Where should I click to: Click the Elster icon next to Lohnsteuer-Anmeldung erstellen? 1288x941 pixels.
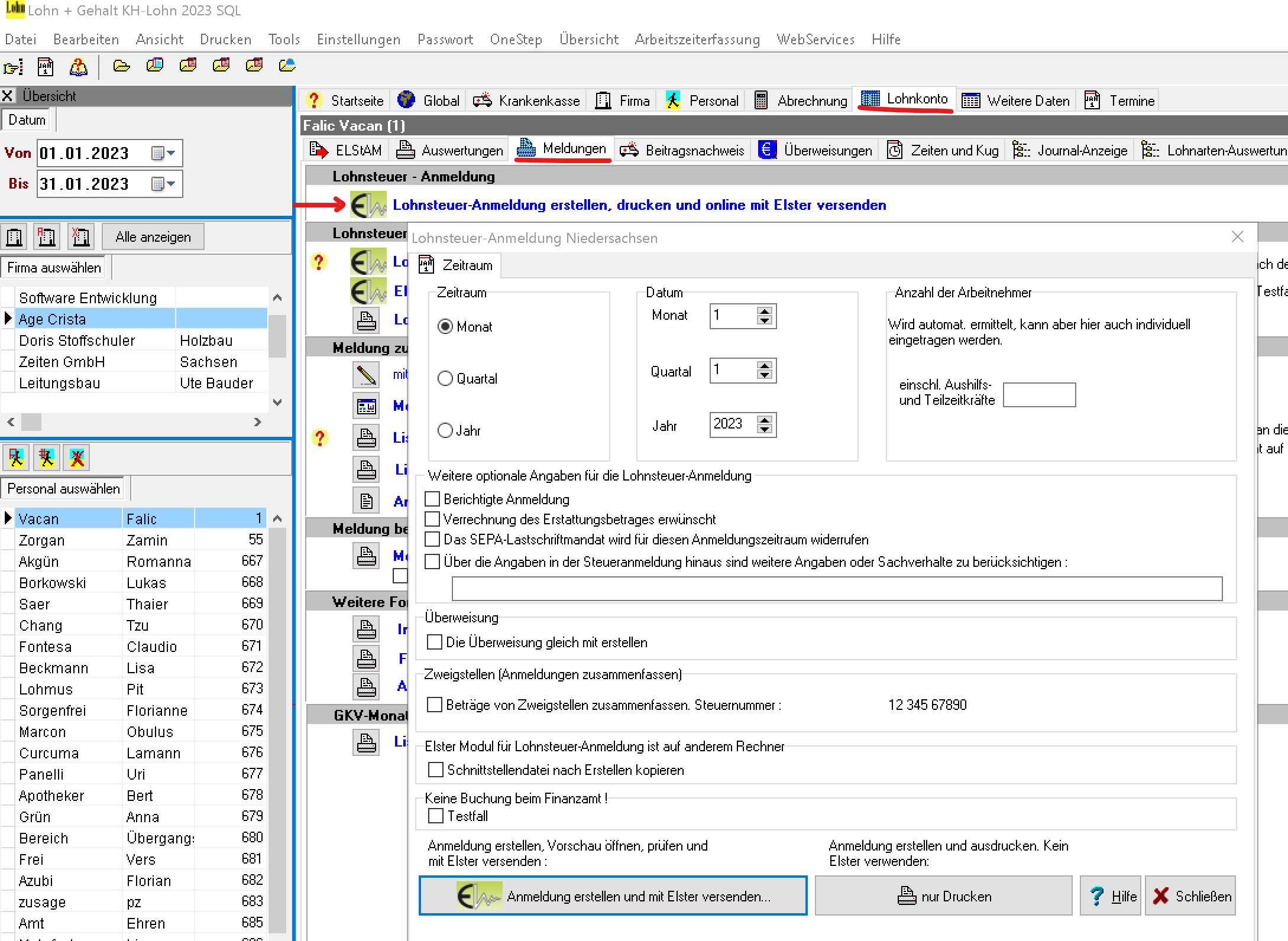click(368, 205)
